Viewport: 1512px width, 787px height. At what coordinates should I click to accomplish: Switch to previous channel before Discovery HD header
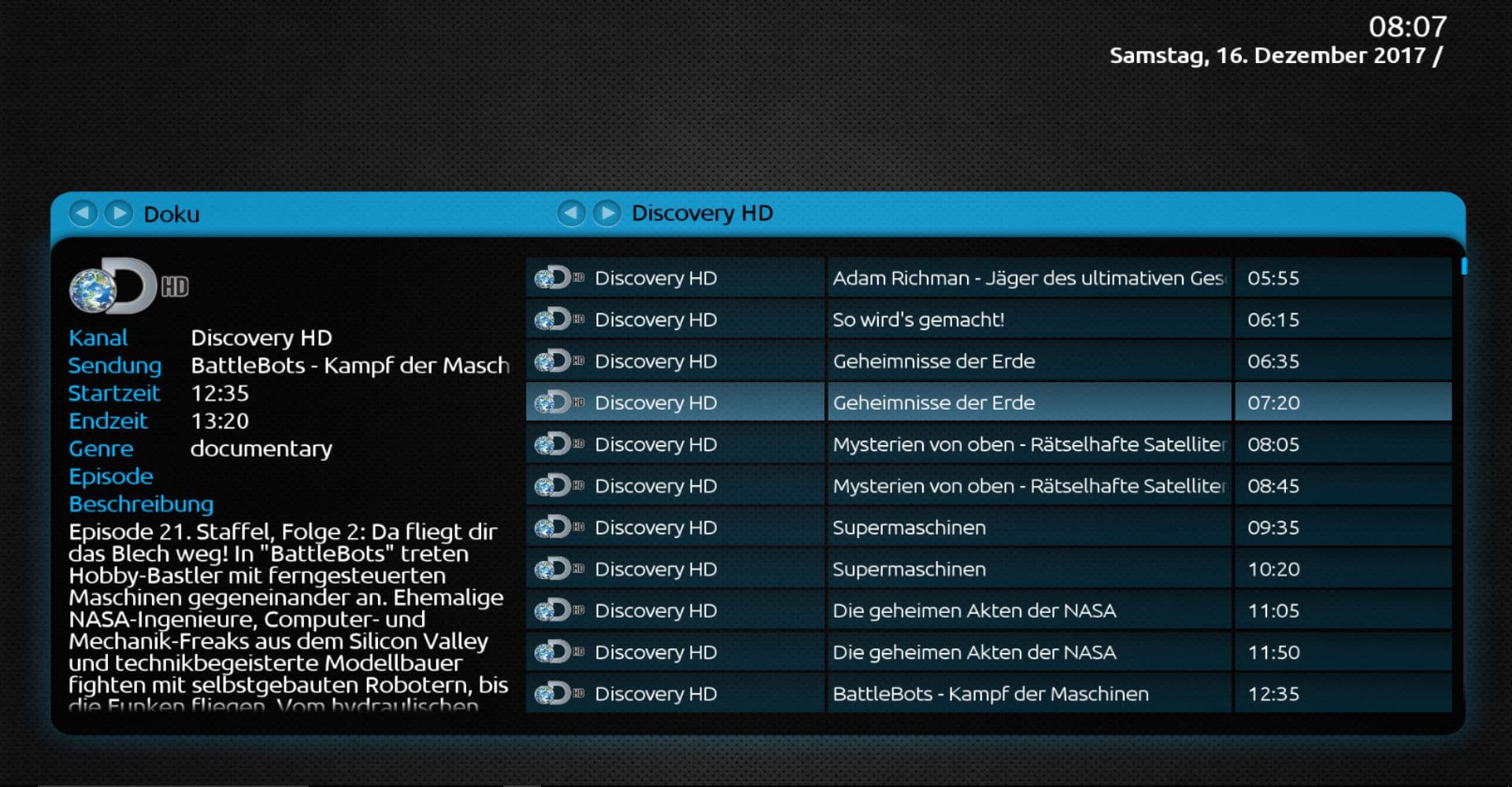[x=572, y=213]
